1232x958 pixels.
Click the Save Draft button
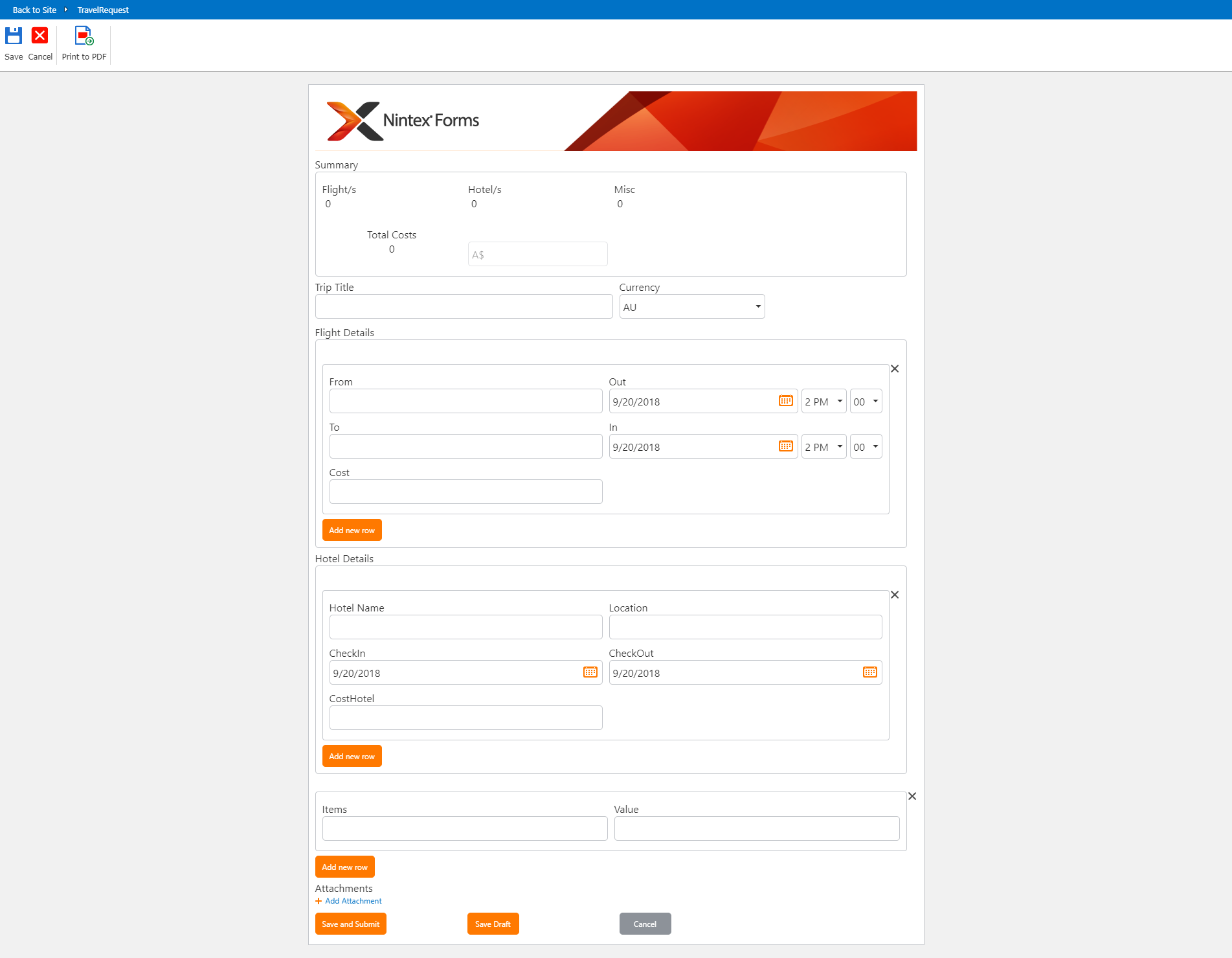coord(493,924)
